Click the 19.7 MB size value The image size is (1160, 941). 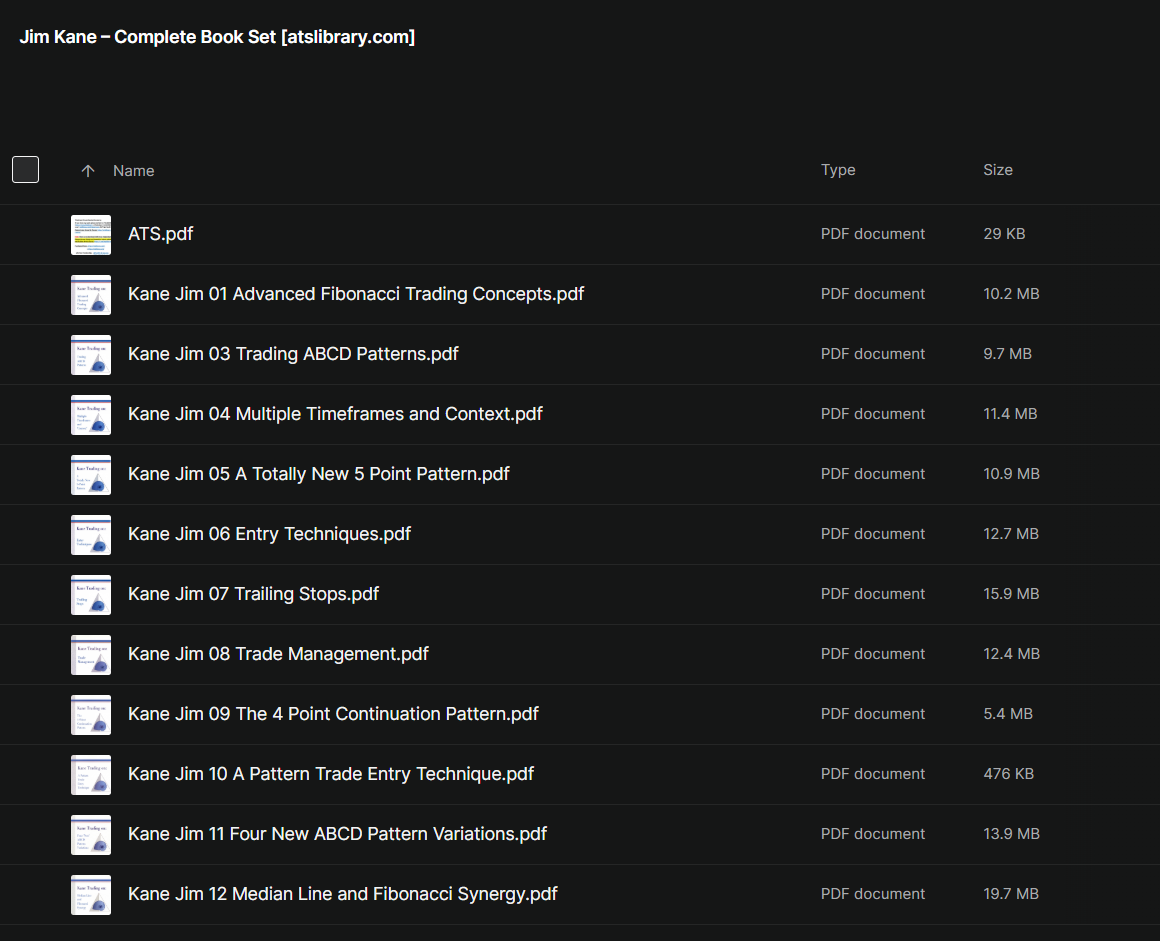point(1011,893)
